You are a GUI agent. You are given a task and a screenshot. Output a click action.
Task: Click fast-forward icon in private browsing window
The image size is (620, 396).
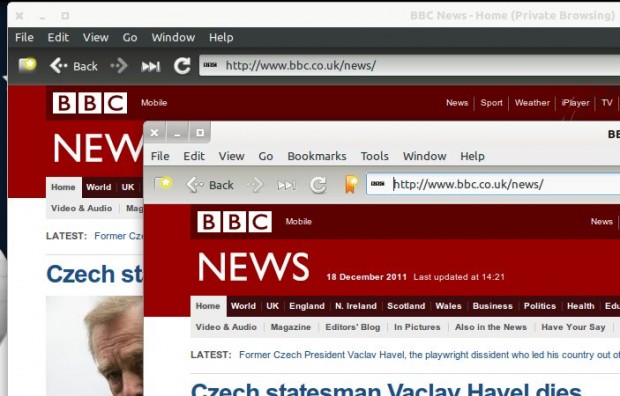(151, 66)
